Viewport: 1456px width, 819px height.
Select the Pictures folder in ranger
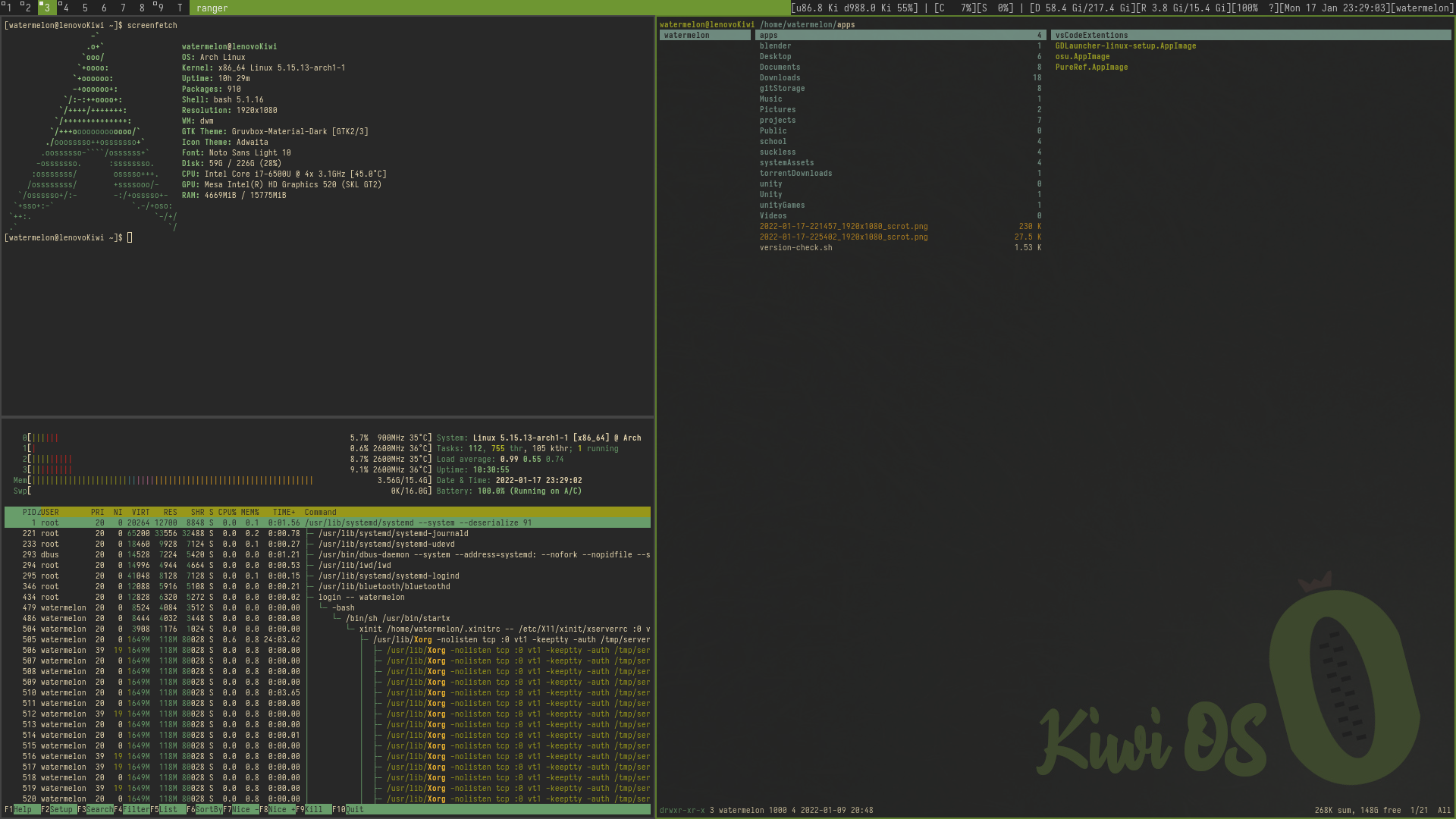click(900, 110)
